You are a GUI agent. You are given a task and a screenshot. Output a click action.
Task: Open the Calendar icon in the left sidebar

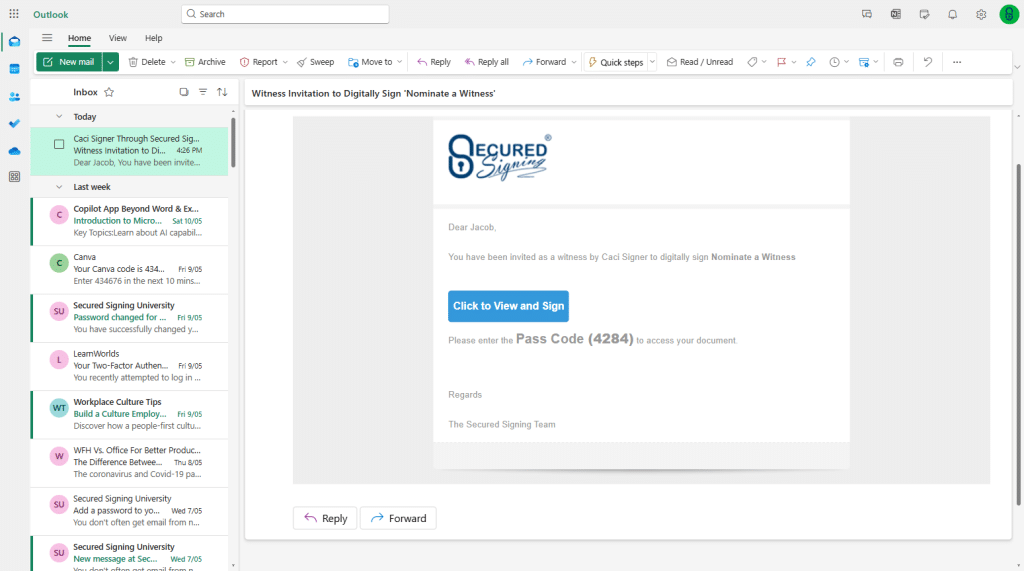pos(14,69)
